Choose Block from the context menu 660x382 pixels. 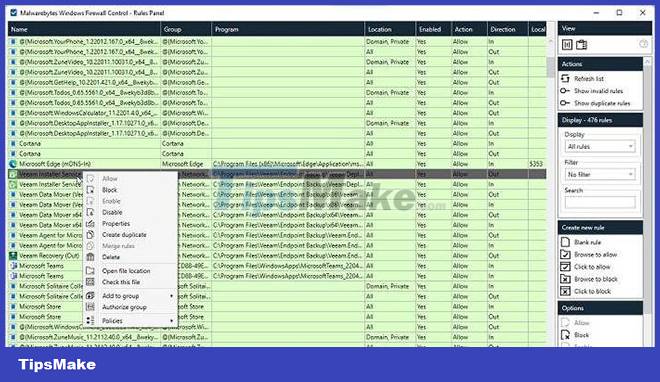pyautogui.click(x=109, y=190)
